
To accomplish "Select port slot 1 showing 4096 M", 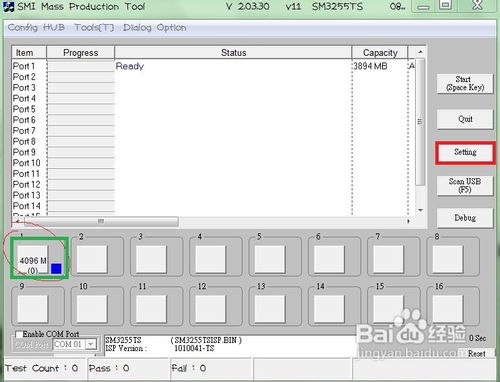I will (x=33, y=260).
